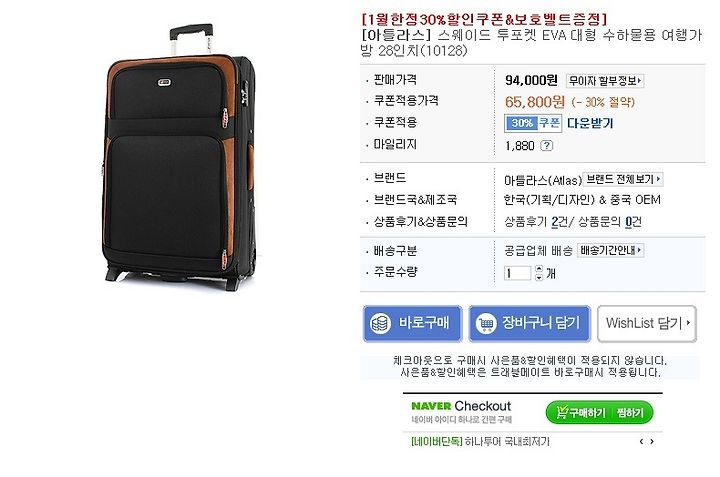
Task: Add item with 장바구니 담기 button
Action: coord(529,324)
